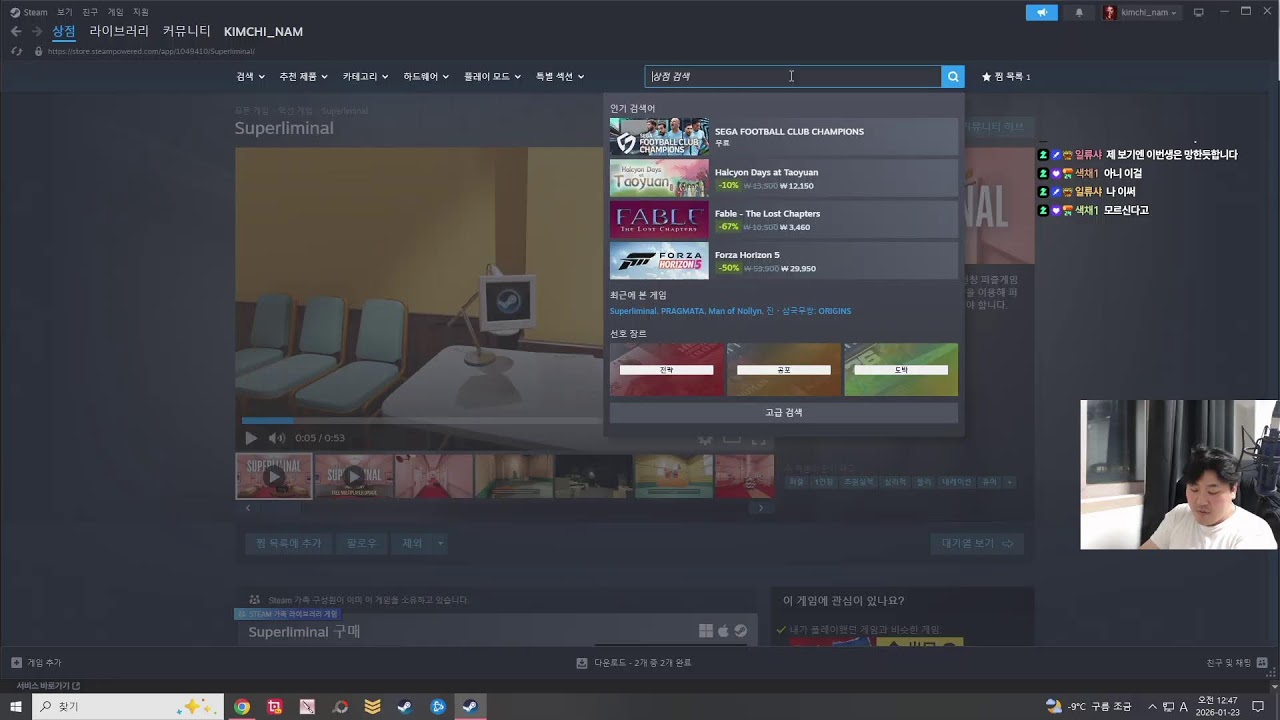Click the store search input field
The width and height of the screenshot is (1280, 720).
point(793,76)
